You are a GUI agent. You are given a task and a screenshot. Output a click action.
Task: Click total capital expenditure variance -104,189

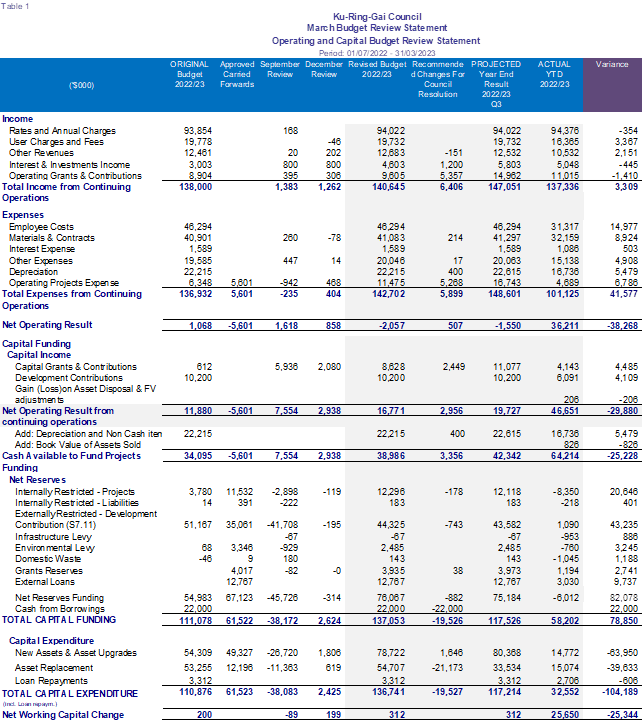(x=620, y=692)
